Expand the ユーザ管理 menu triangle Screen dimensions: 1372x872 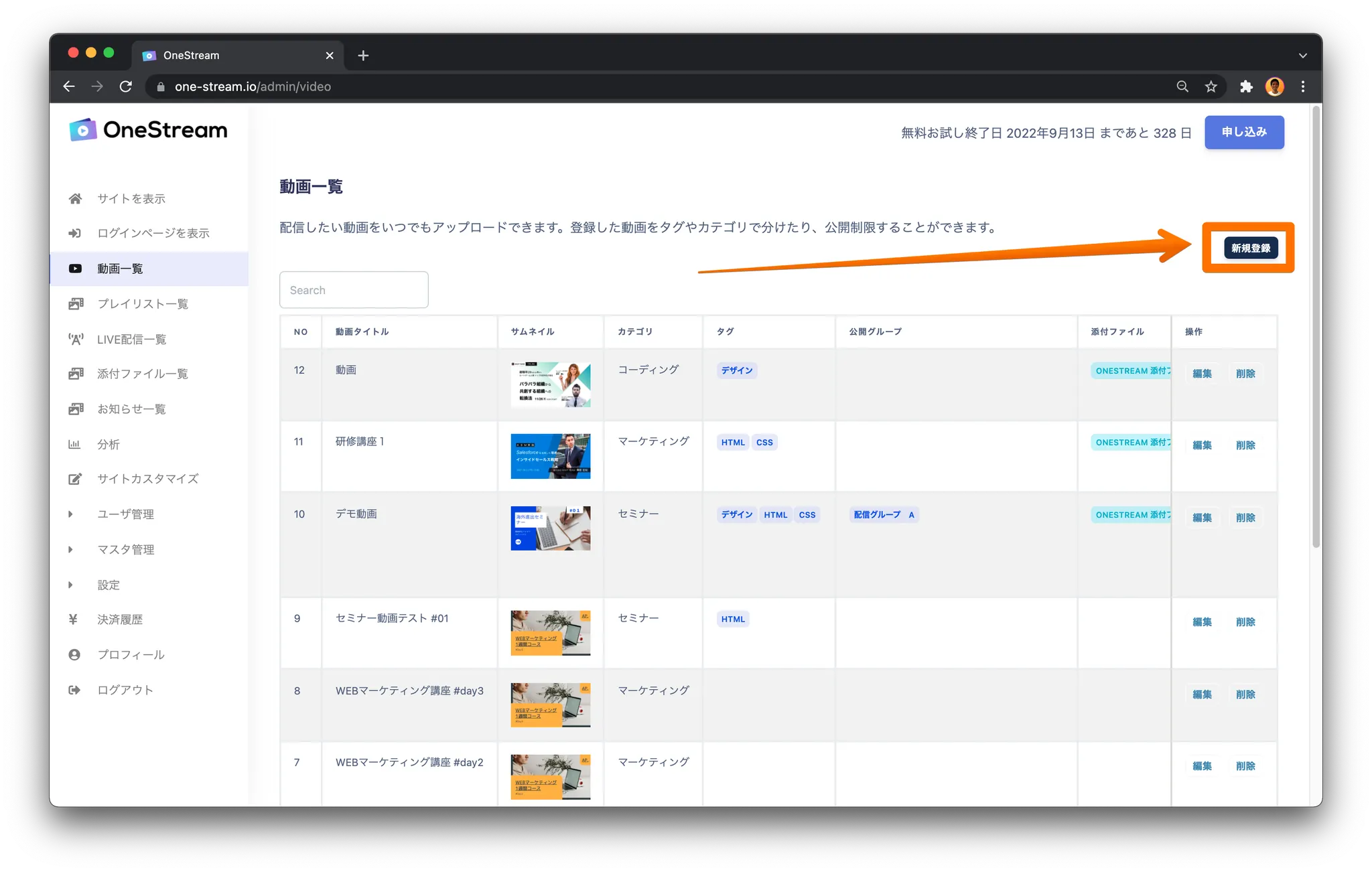[x=70, y=514]
